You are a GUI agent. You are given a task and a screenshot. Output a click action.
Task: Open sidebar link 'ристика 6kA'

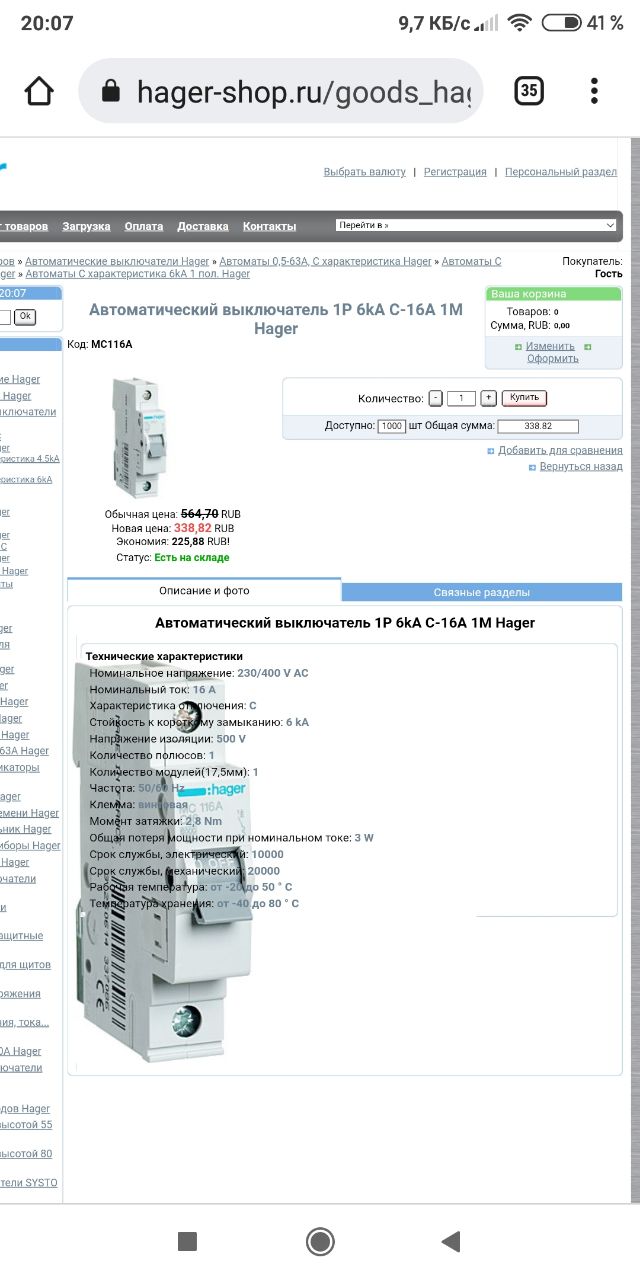[26, 479]
